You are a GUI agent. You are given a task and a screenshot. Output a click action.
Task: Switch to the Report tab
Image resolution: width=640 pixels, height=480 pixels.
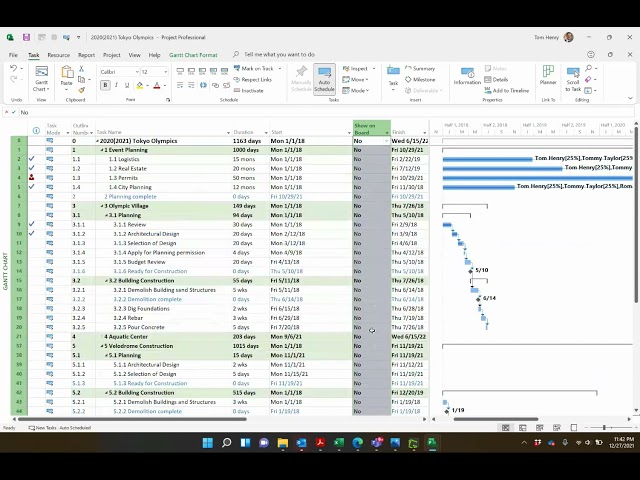tap(87, 55)
